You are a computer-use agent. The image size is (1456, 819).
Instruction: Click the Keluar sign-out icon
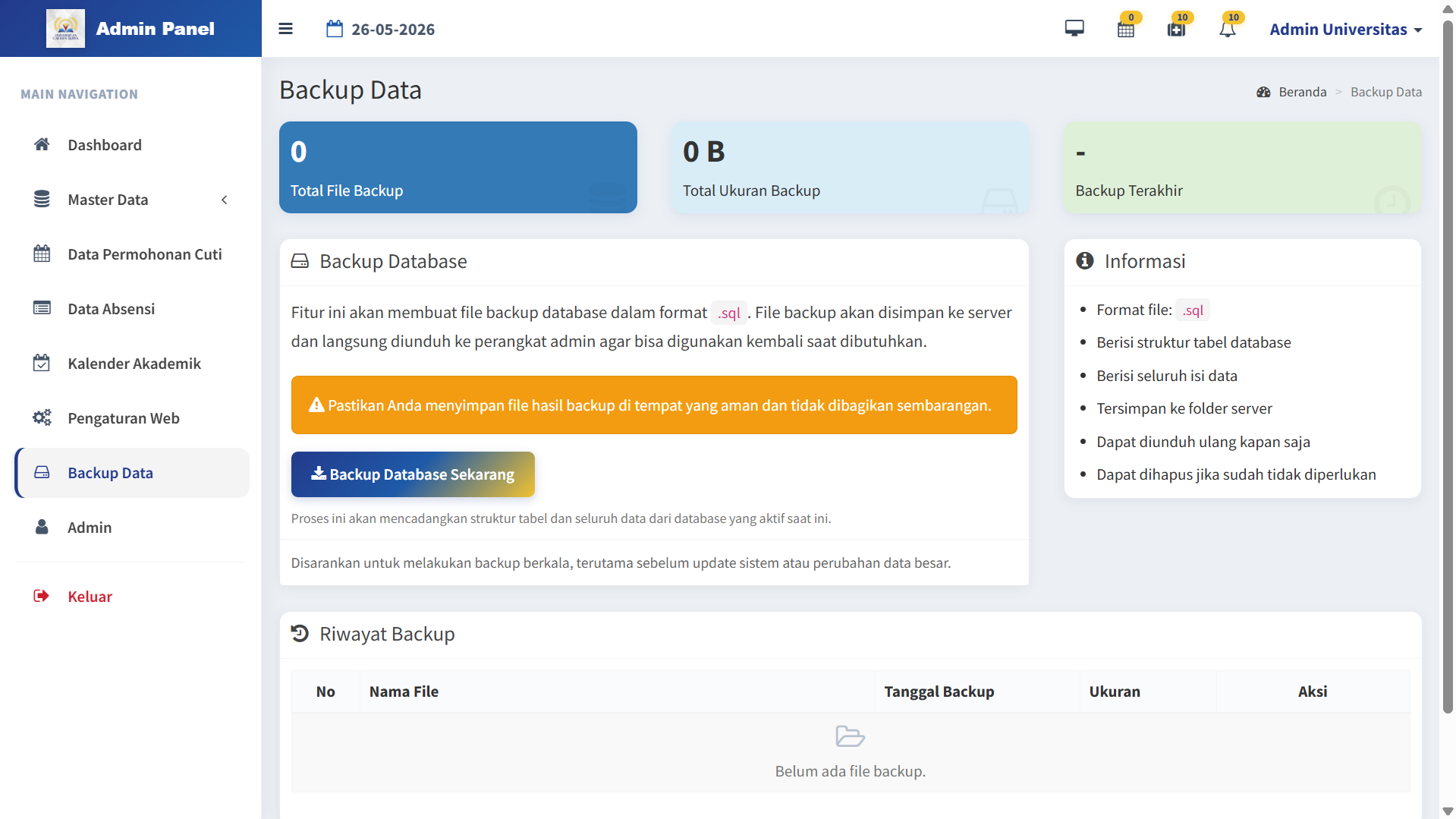tap(41, 596)
